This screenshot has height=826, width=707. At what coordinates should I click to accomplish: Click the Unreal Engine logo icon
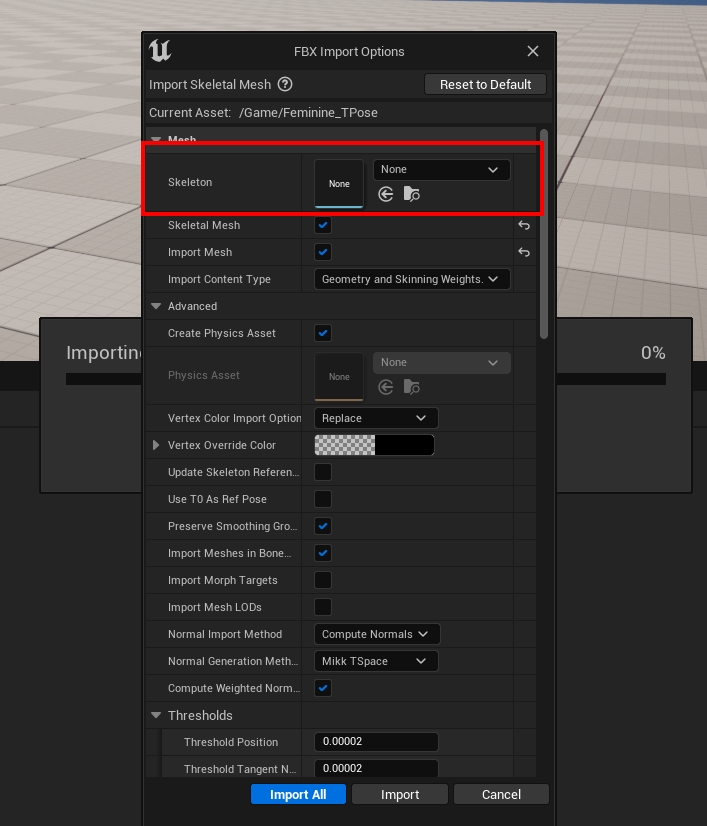(160, 51)
